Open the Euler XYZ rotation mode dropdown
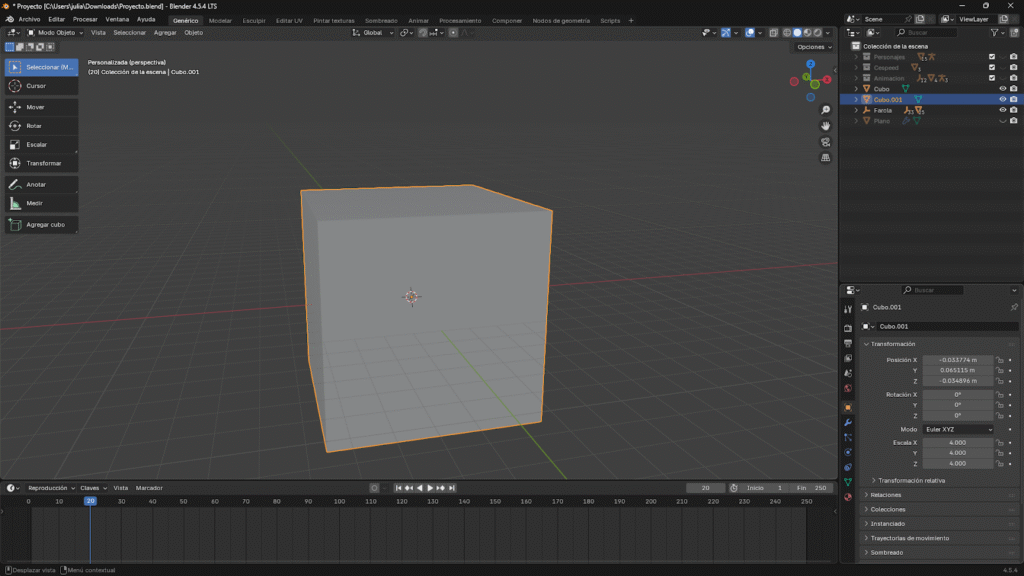The height and width of the screenshot is (576, 1024). pos(958,429)
